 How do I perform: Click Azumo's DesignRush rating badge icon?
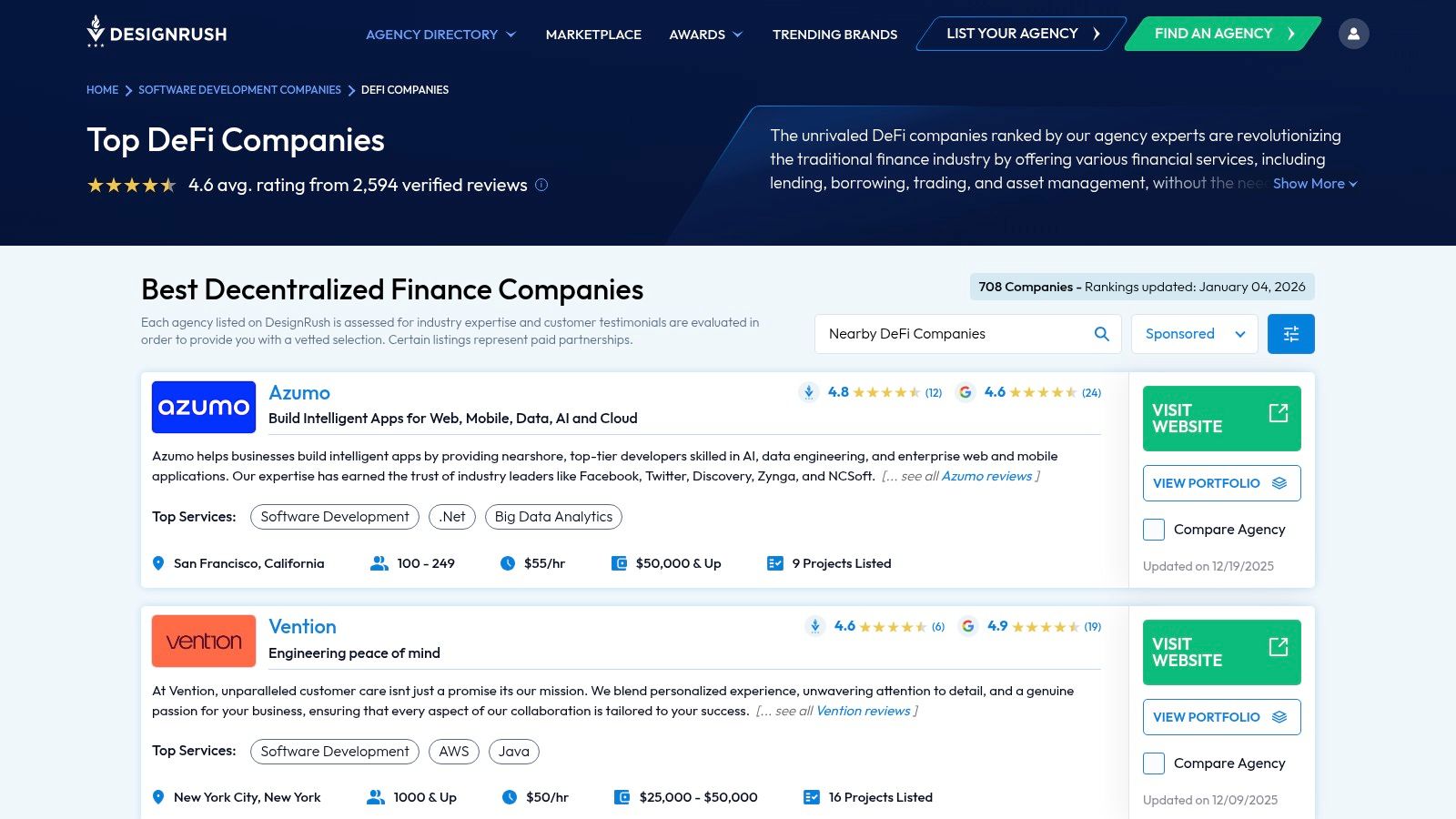(x=809, y=392)
